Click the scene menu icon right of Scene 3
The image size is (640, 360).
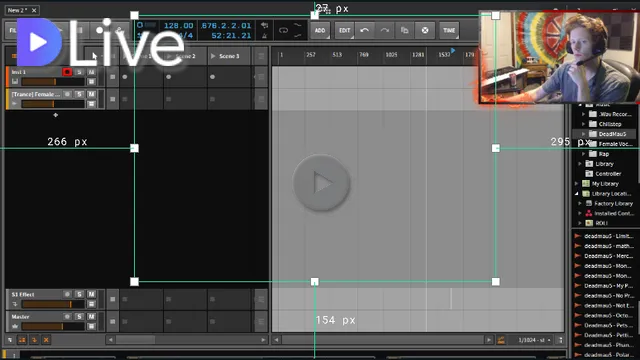tap(260, 56)
